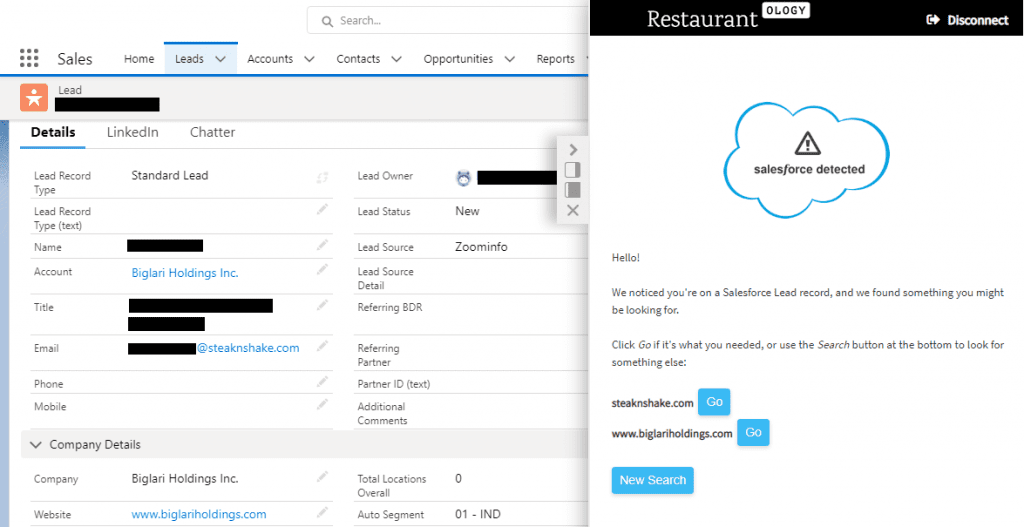1024x527 pixels.
Task: Click the orange Lead record icon
Action: [34, 97]
